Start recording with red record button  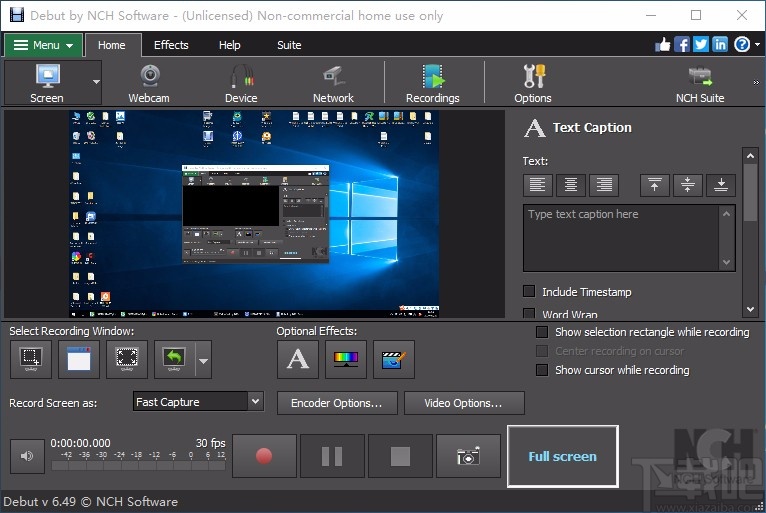point(264,456)
